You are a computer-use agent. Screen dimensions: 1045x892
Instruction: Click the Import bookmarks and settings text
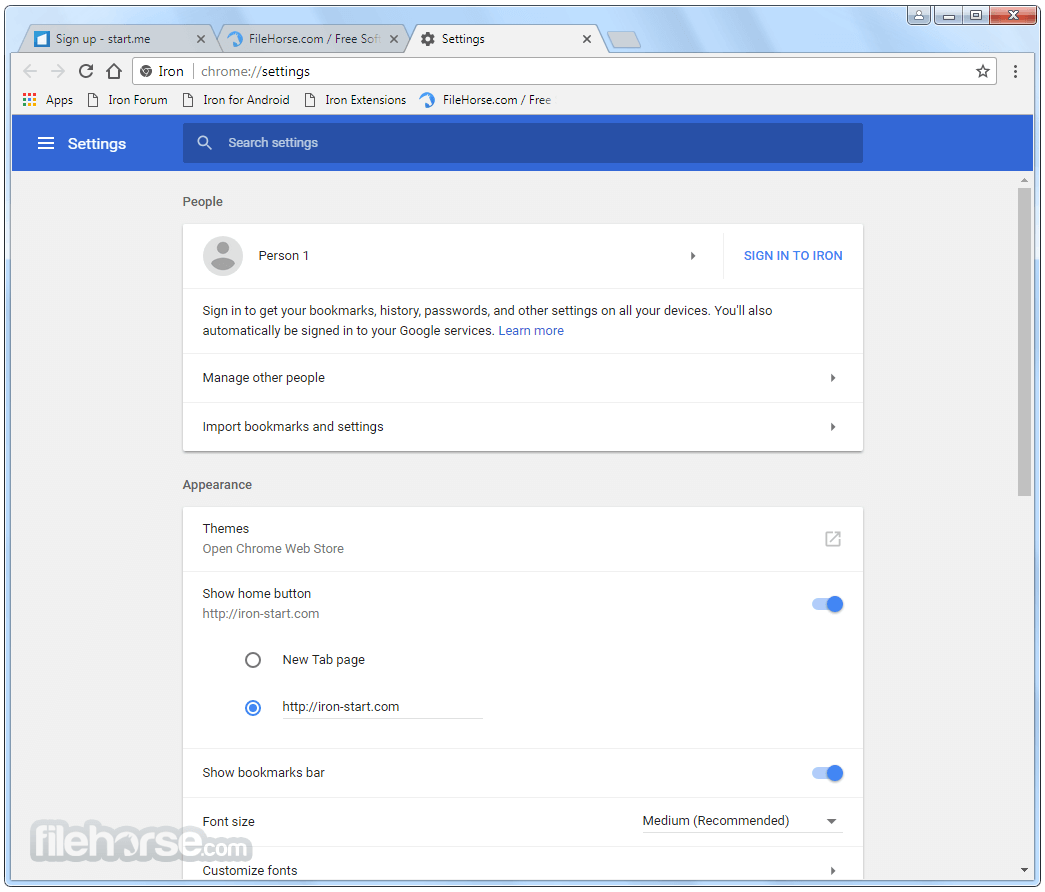(293, 427)
